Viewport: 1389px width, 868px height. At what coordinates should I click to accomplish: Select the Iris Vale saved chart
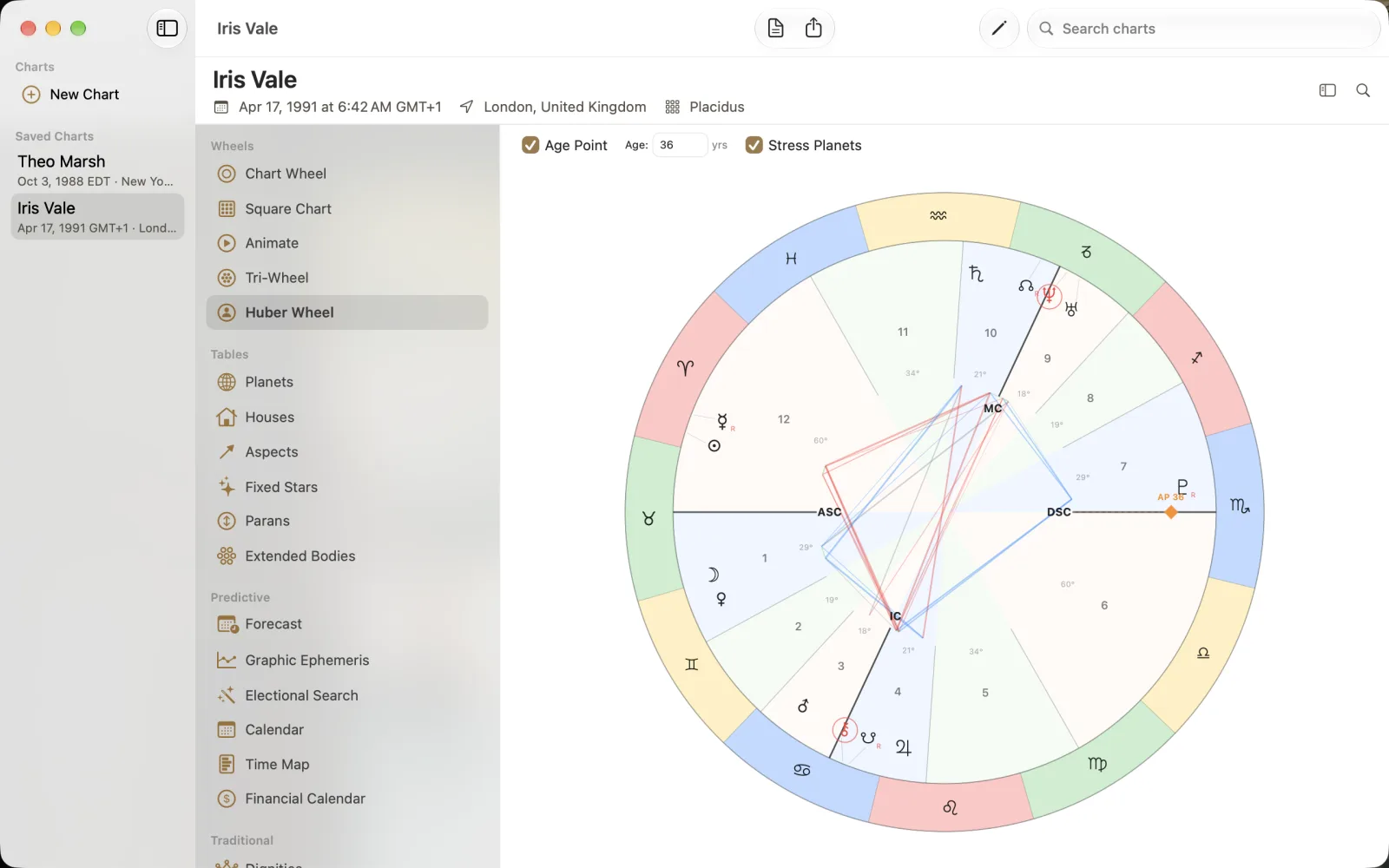tap(97, 217)
